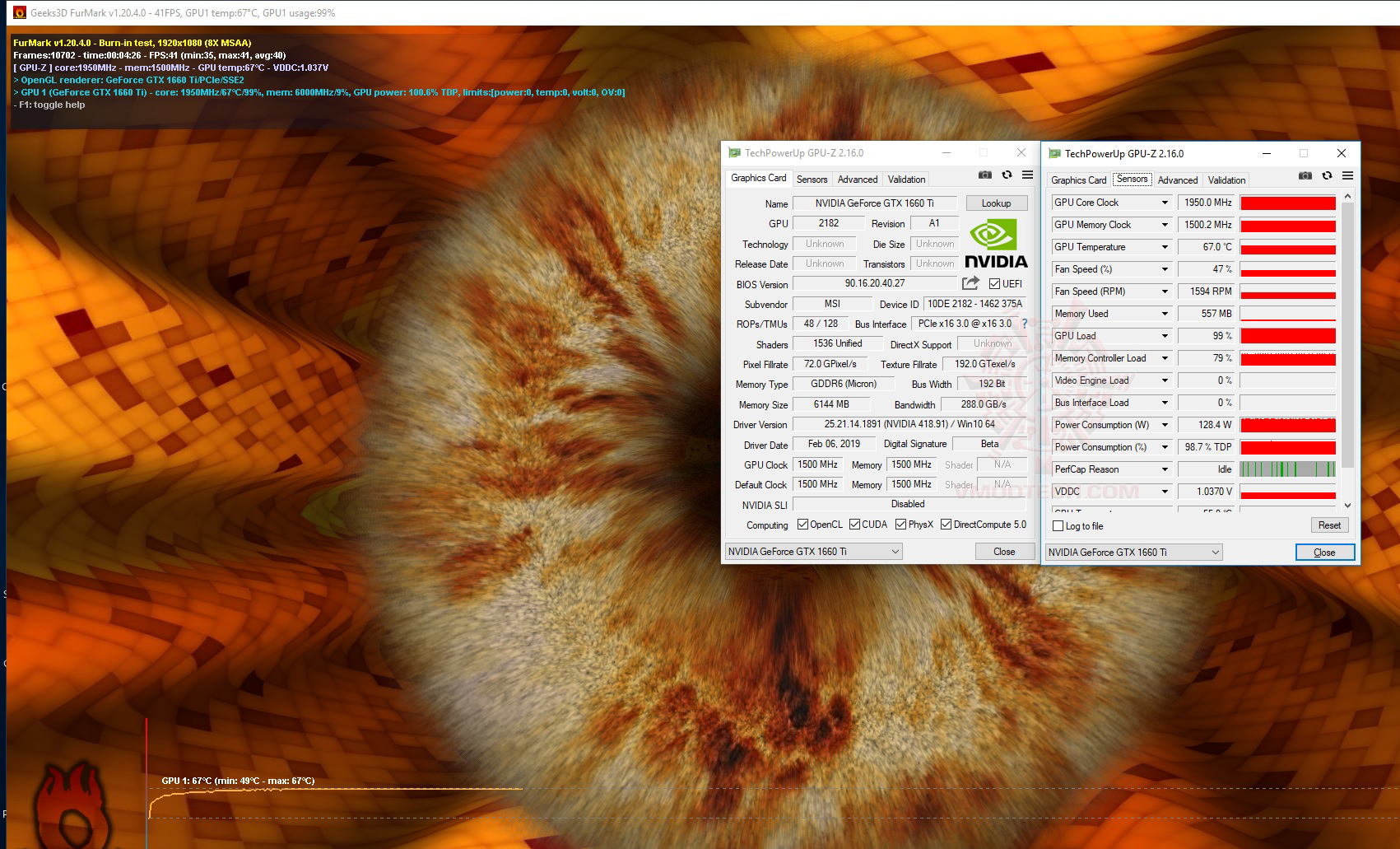Click the Lookup button
This screenshot has height=849, width=1400.
(x=996, y=203)
